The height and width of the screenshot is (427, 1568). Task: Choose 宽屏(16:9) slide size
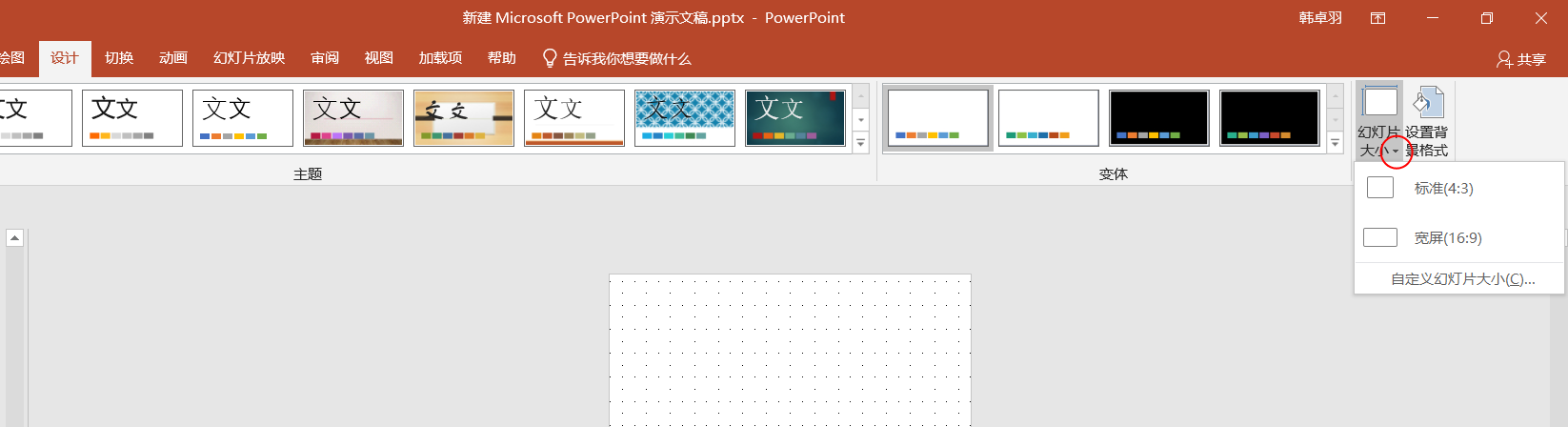pyautogui.click(x=1459, y=238)
